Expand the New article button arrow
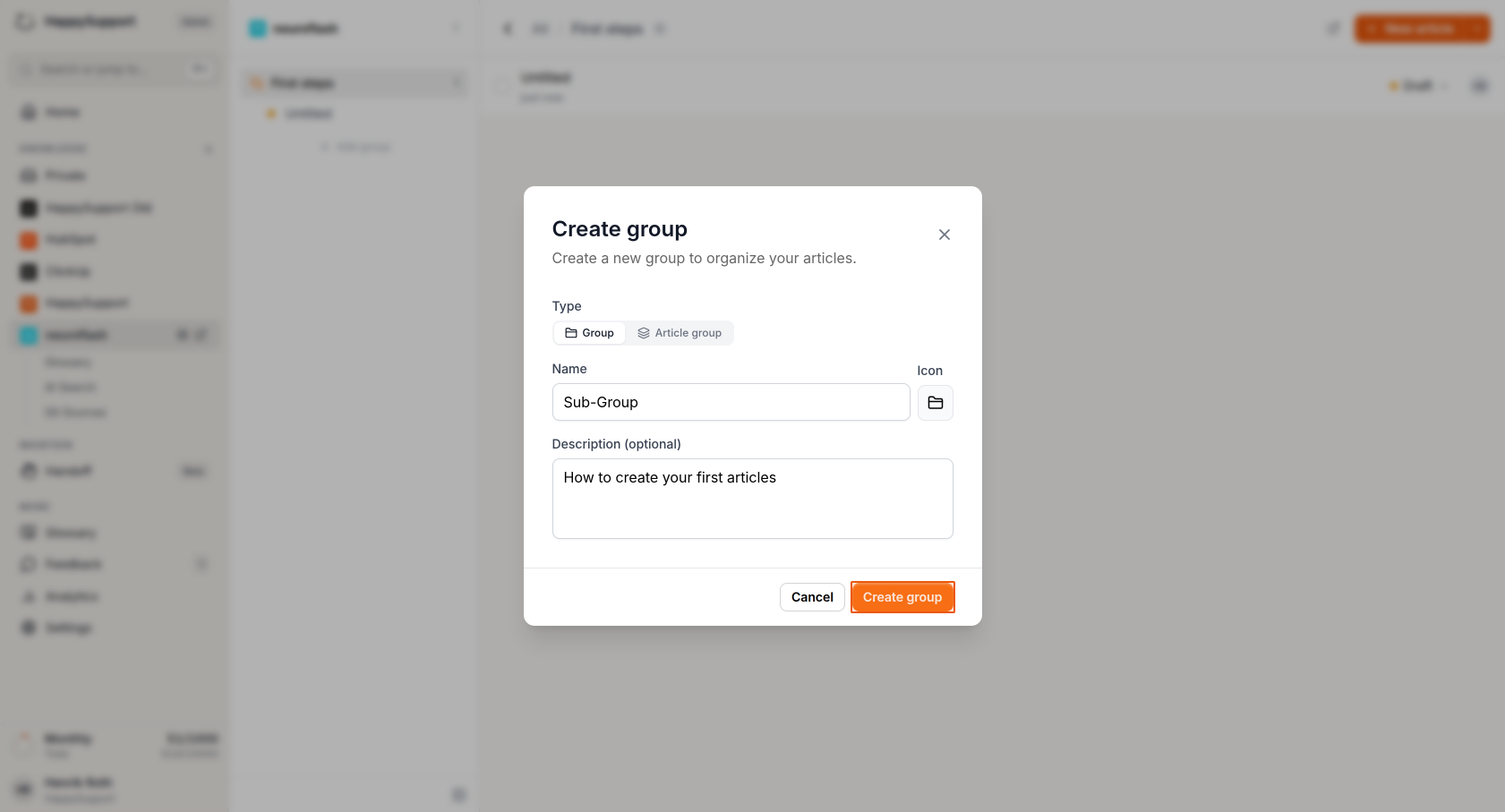Viewport: 1505px width, 812px height. click(x=1476, y=29)
